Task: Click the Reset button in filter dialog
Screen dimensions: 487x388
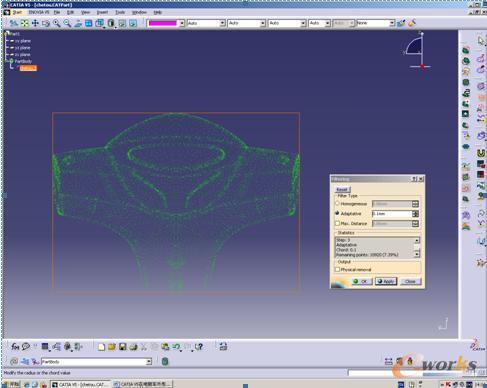Action: click(x=342, y=189)
